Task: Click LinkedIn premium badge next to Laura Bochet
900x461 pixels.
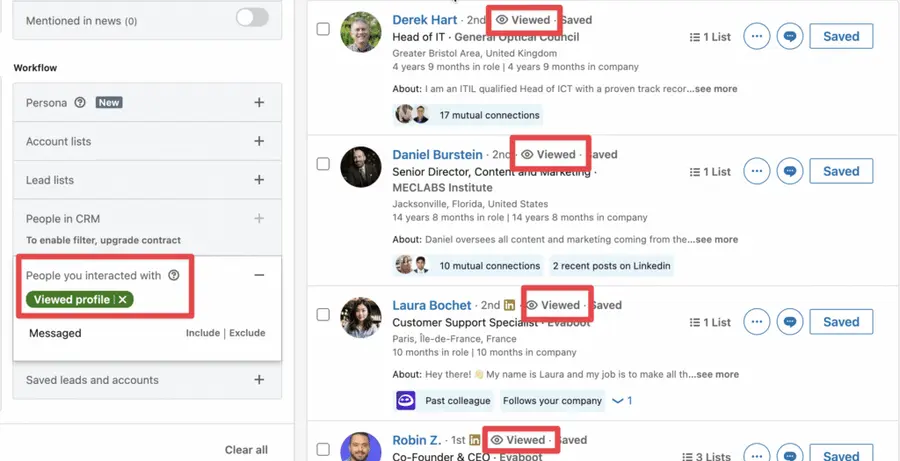Action: pos(509,305)
